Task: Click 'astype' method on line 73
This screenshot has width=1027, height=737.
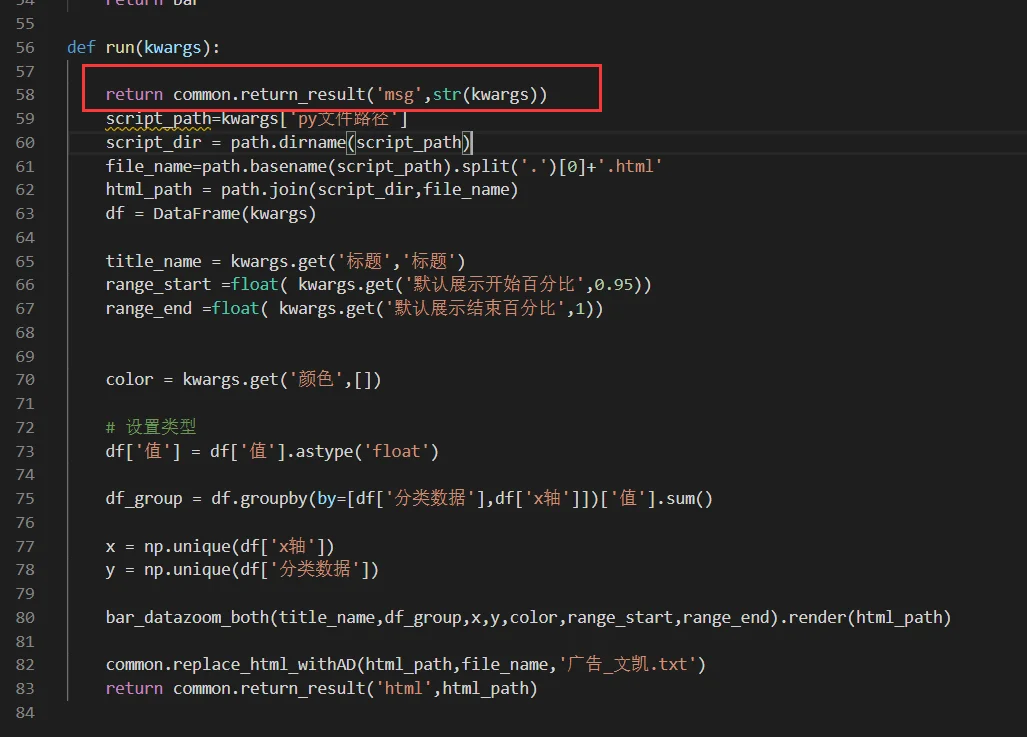Action: point(324,451)
